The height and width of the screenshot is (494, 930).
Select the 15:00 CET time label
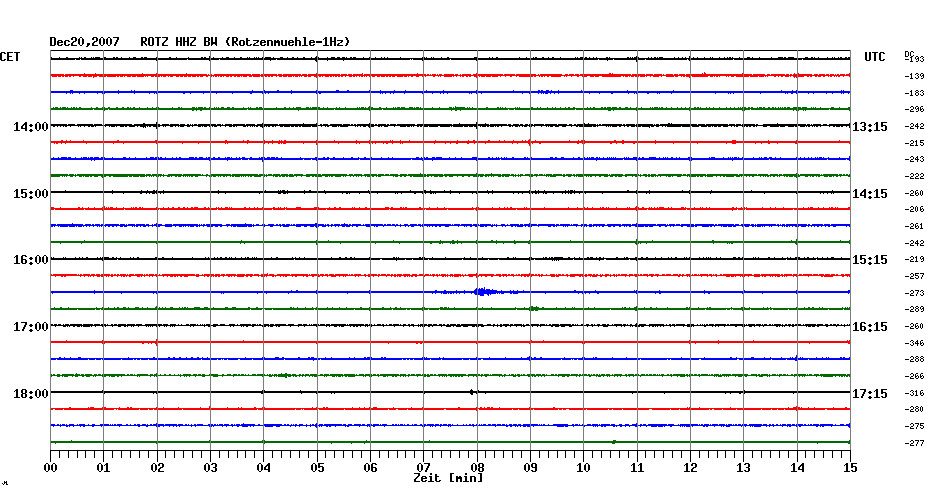click(31, 193)
